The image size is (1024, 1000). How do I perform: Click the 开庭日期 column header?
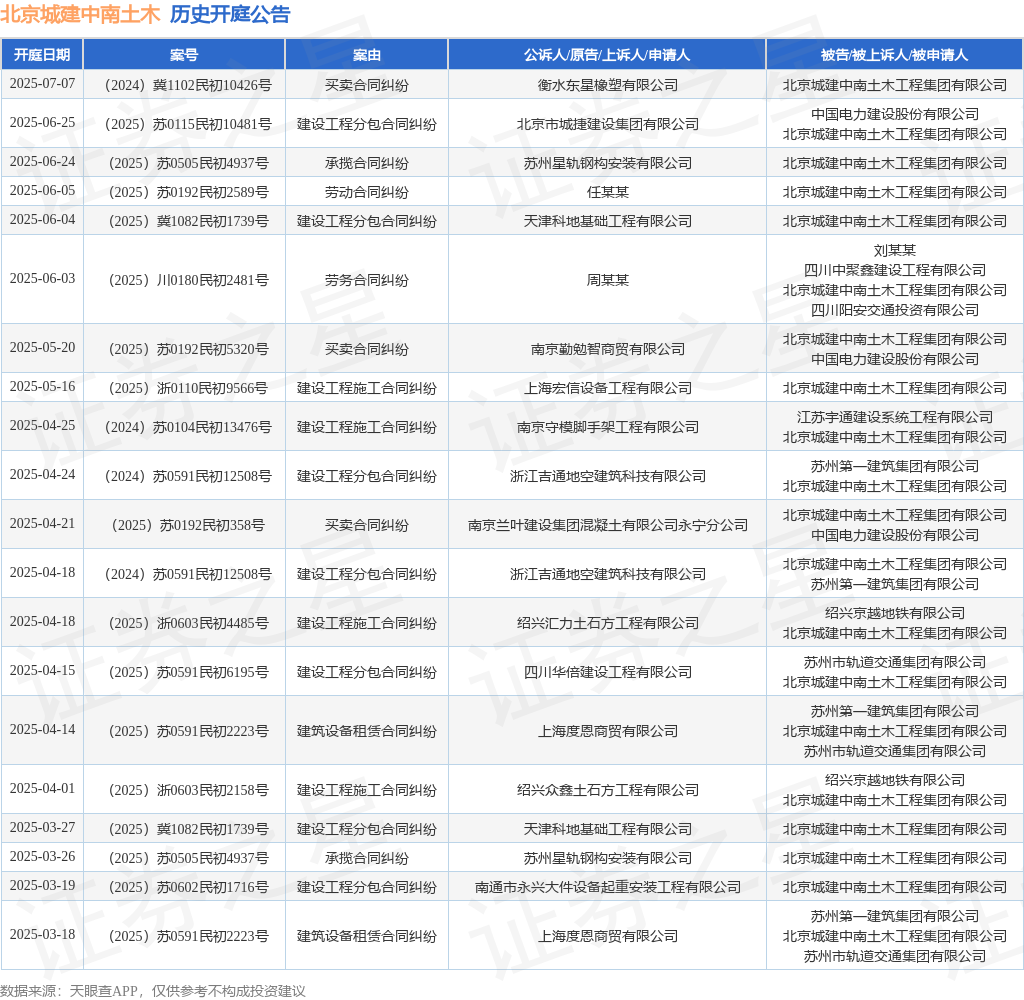point(42,55)
